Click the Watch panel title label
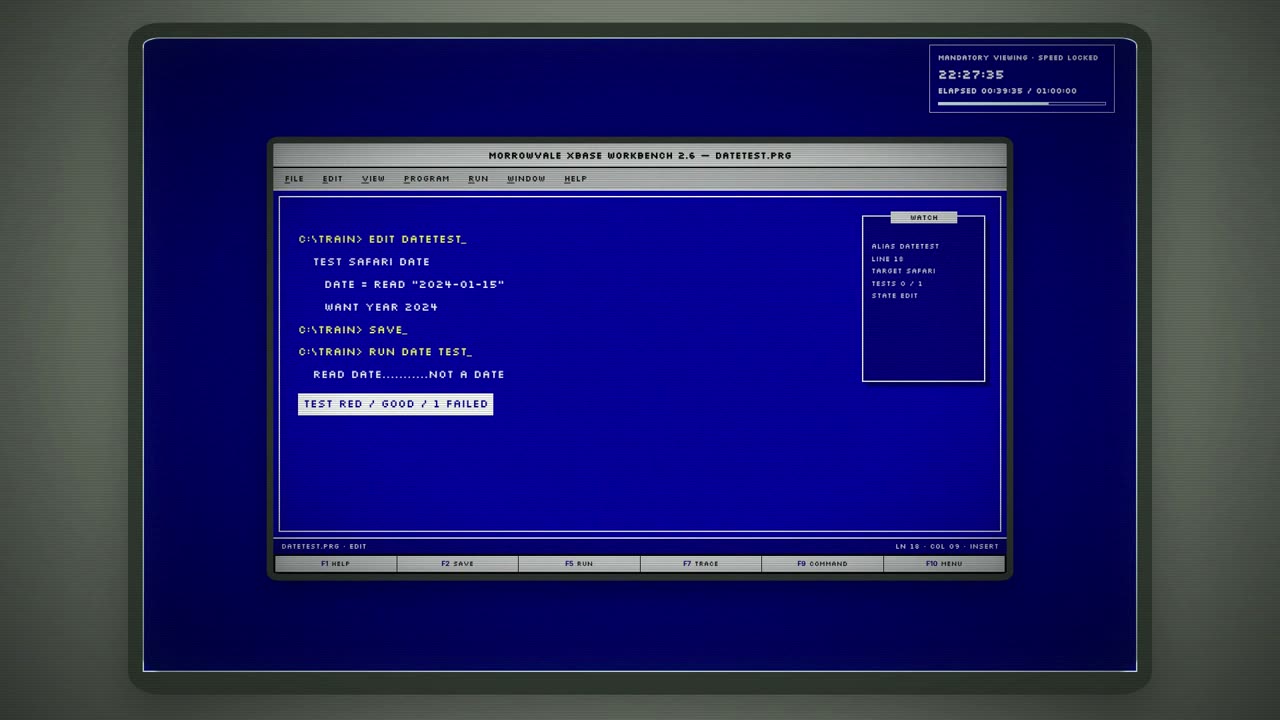 point(924,217)
